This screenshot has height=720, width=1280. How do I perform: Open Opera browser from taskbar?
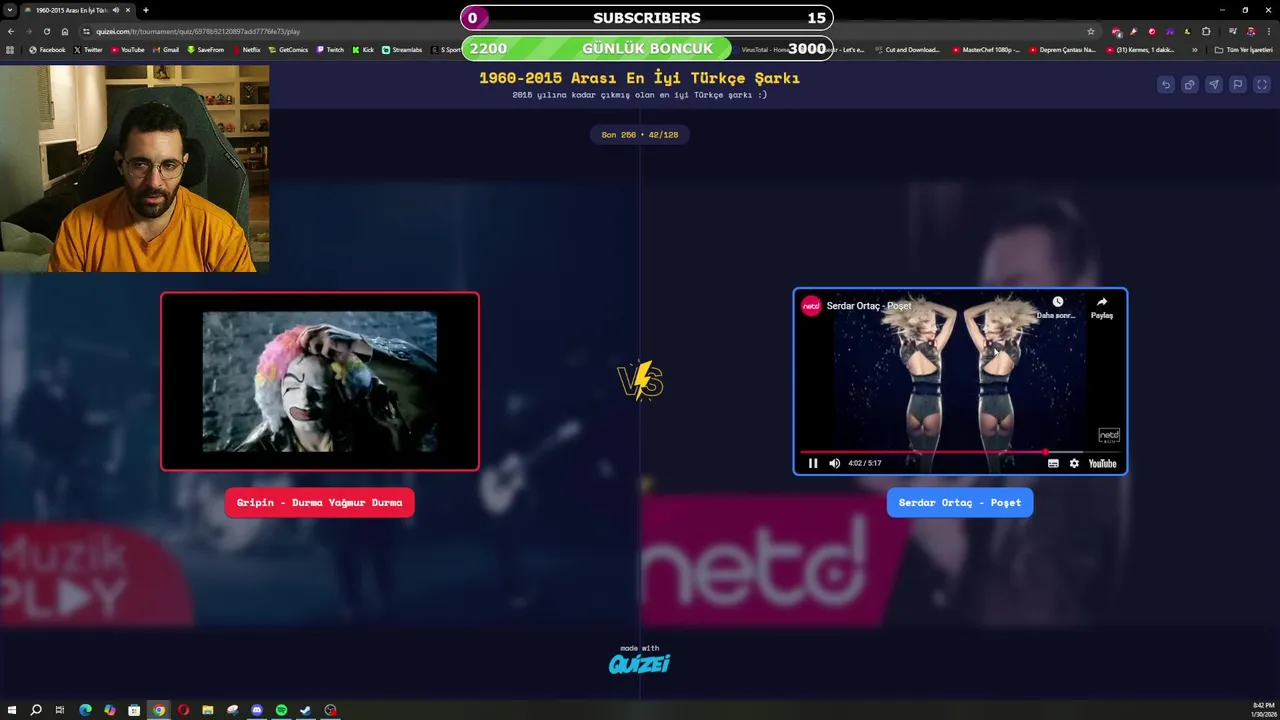[x=183, y=710]
